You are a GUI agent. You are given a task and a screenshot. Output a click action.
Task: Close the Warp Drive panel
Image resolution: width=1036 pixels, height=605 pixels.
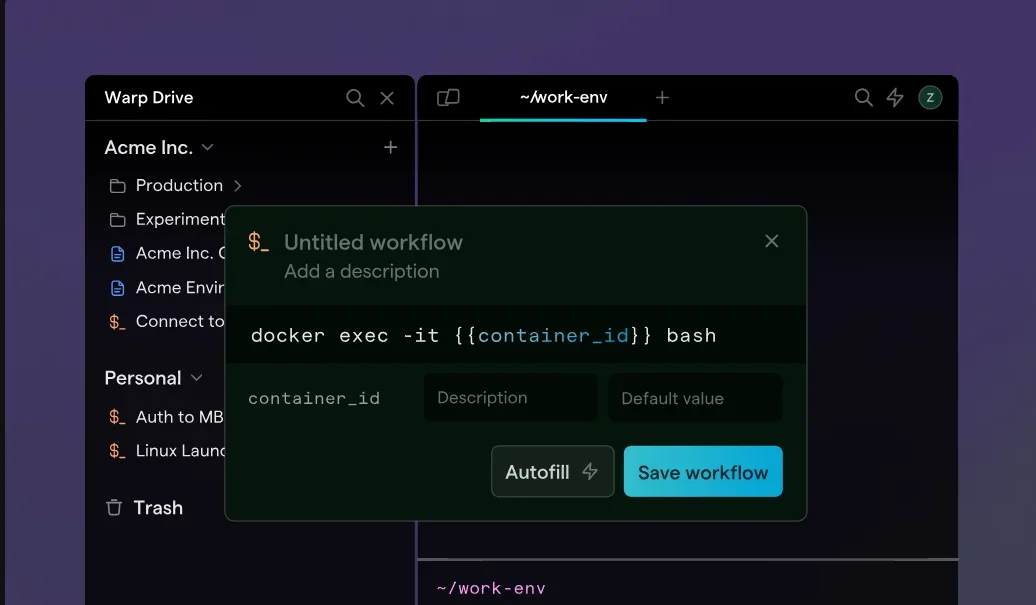387,98
